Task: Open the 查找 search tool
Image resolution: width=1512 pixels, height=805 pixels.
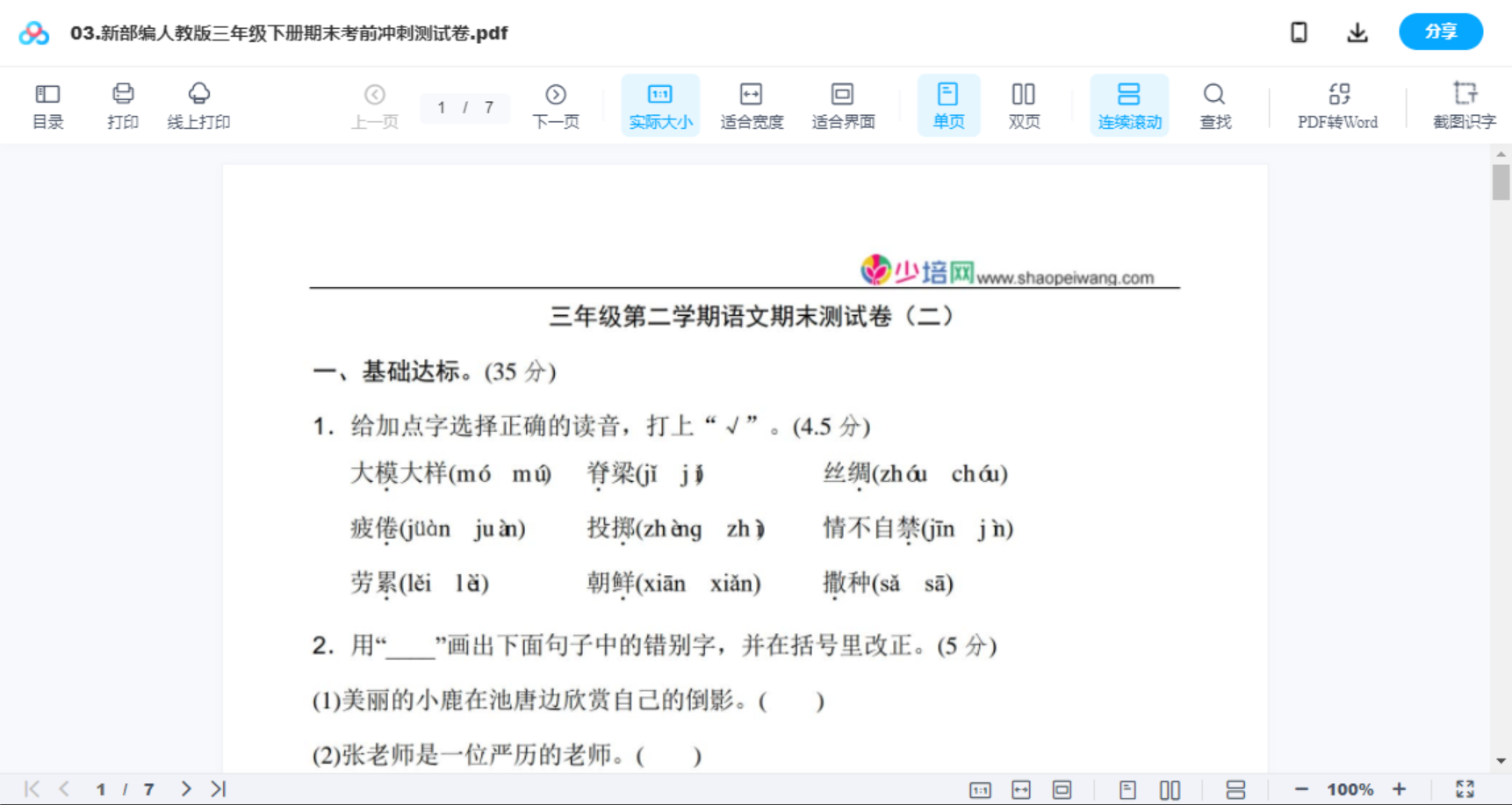Action: coord(1214,104)
